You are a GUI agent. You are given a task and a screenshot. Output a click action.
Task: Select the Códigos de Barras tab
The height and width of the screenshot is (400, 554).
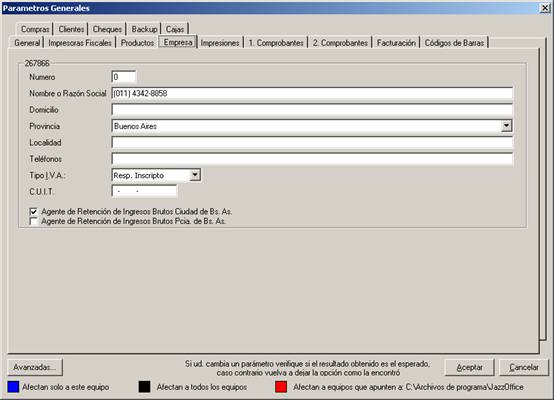pos(454,43)
